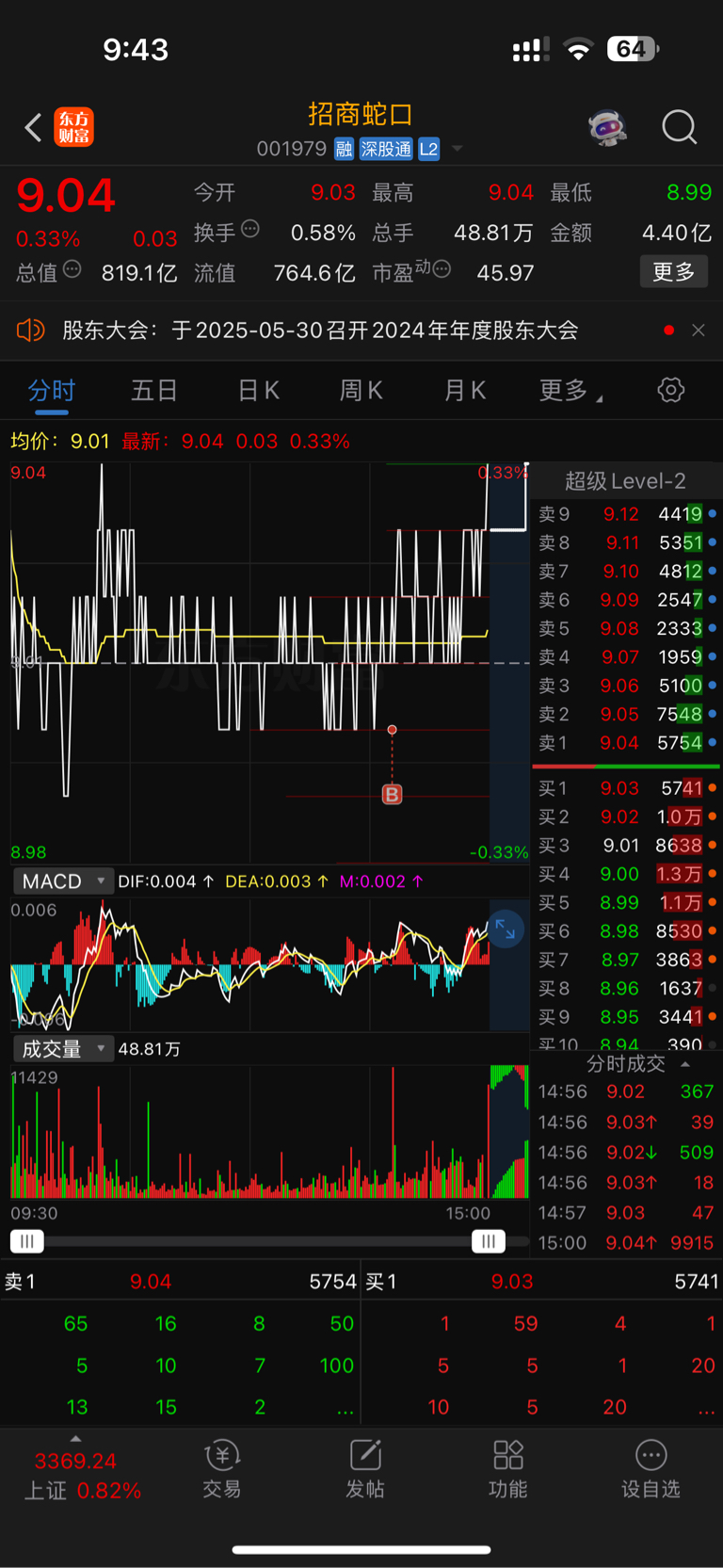
Task: Tap the 卖1 9.04 5754 queue header
Action: tap(180, 1282)
